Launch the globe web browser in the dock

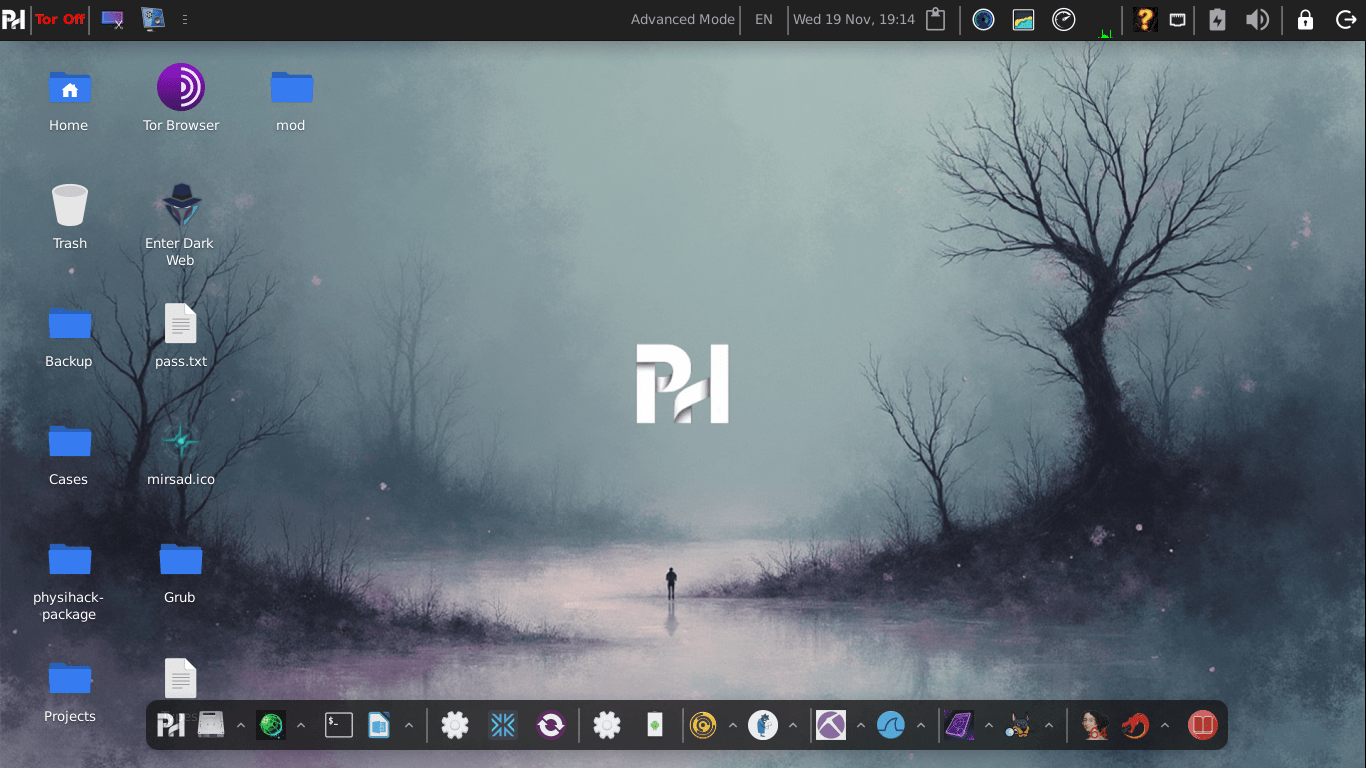(271, 725)
